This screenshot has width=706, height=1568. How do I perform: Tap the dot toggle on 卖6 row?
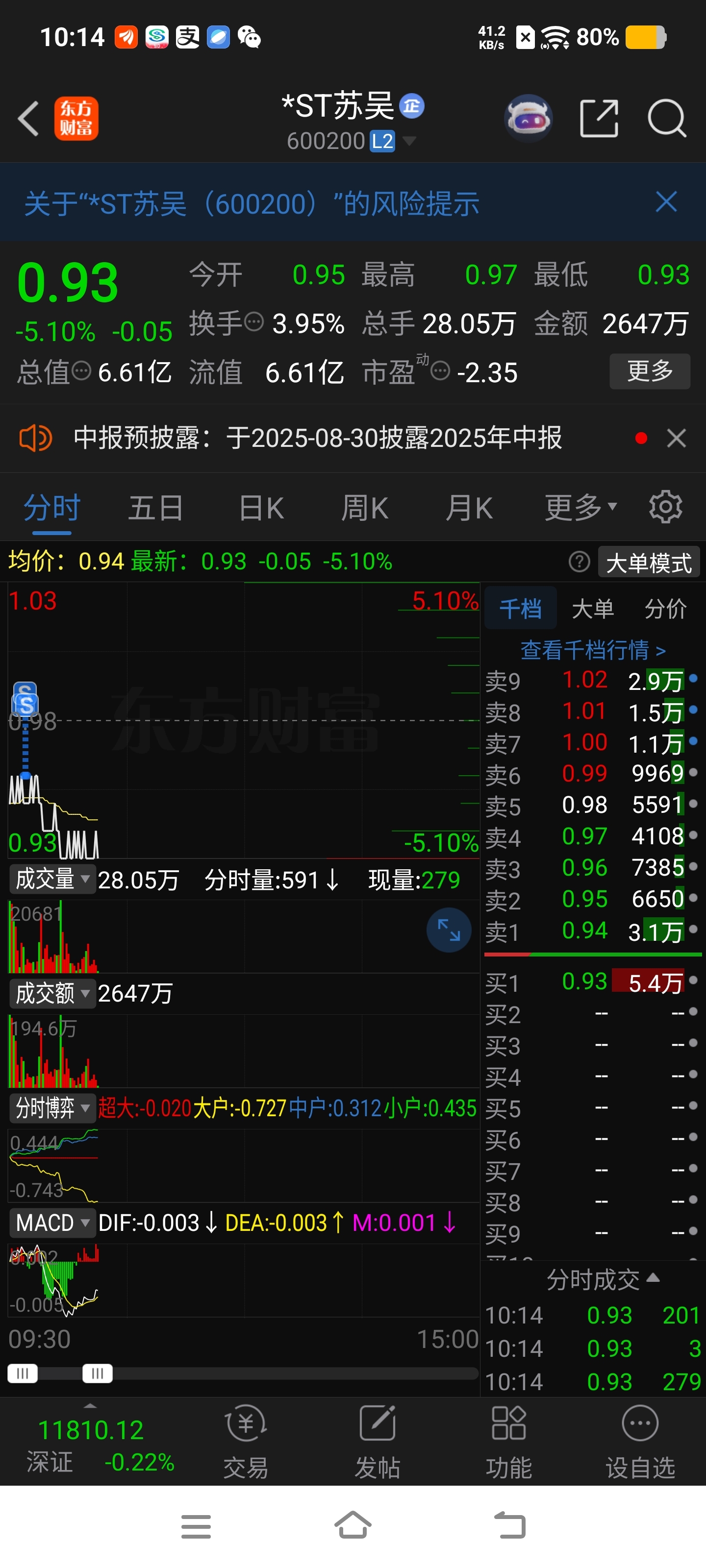pyautogui.click(x=693, y=772)
